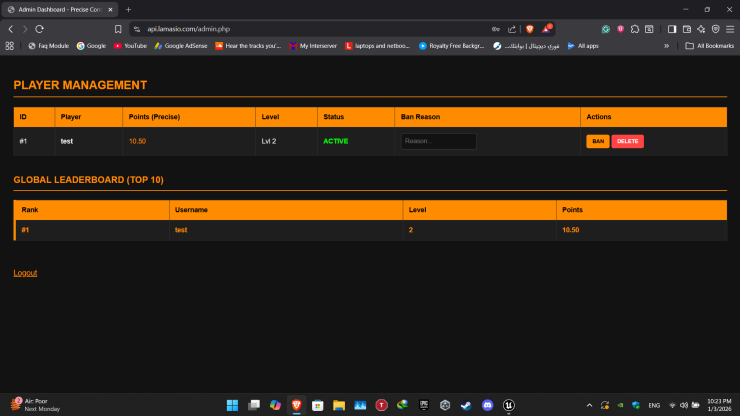Reload the page with the refresh icon
The width and height of the screenshot is (740, 416).
39,29
